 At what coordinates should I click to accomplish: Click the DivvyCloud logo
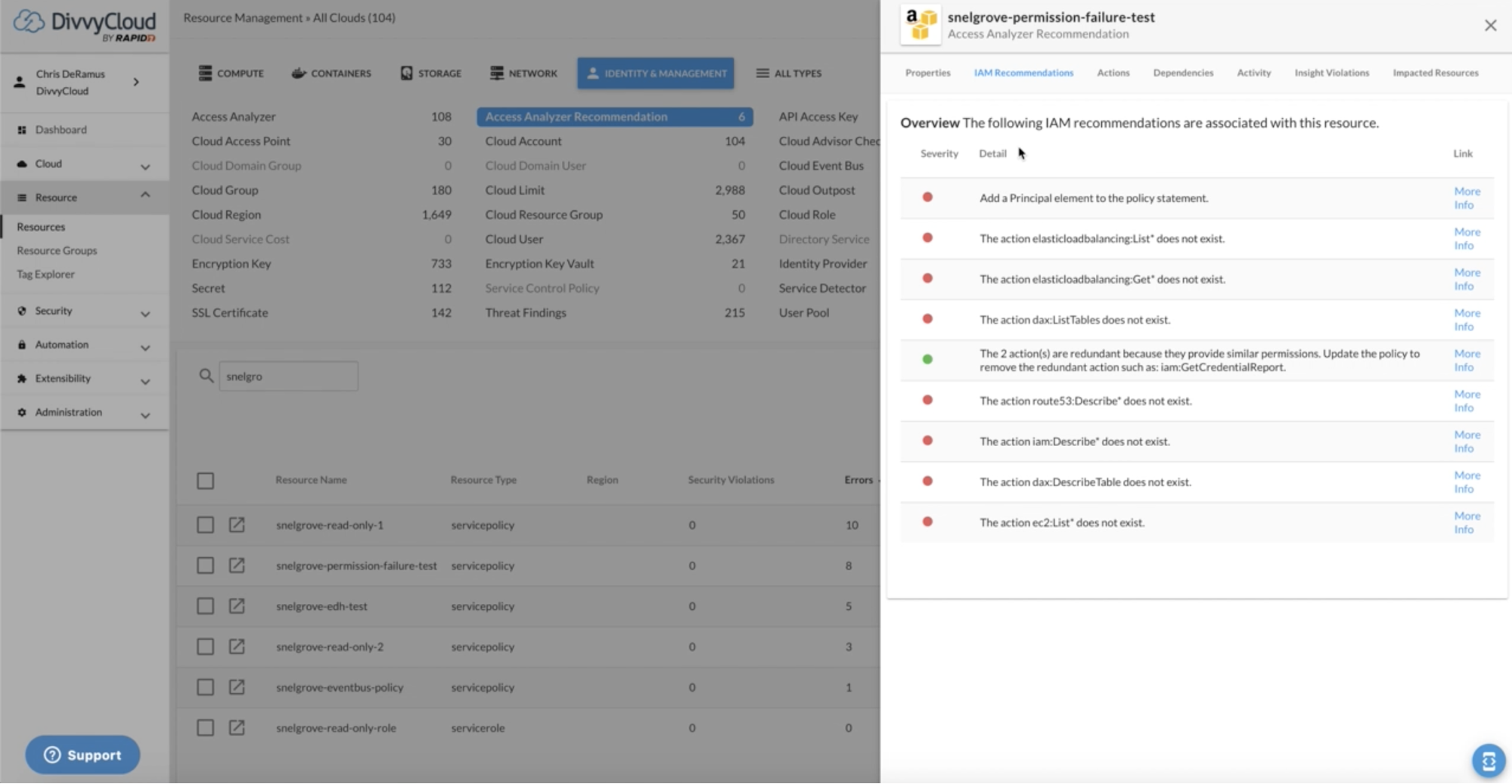[x=85, y=25]
